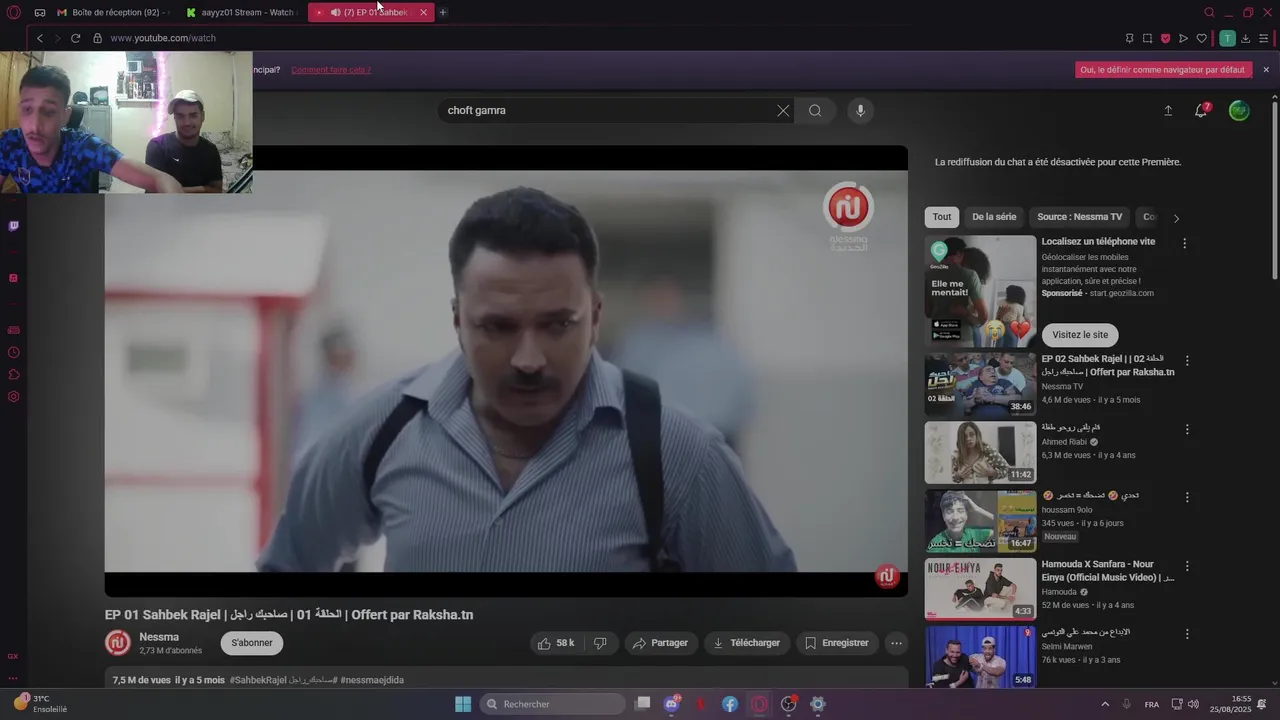The image size is (1280, 720).
Task: Click the #nessmaejdida hashtag link
Action: coord(372,680)
